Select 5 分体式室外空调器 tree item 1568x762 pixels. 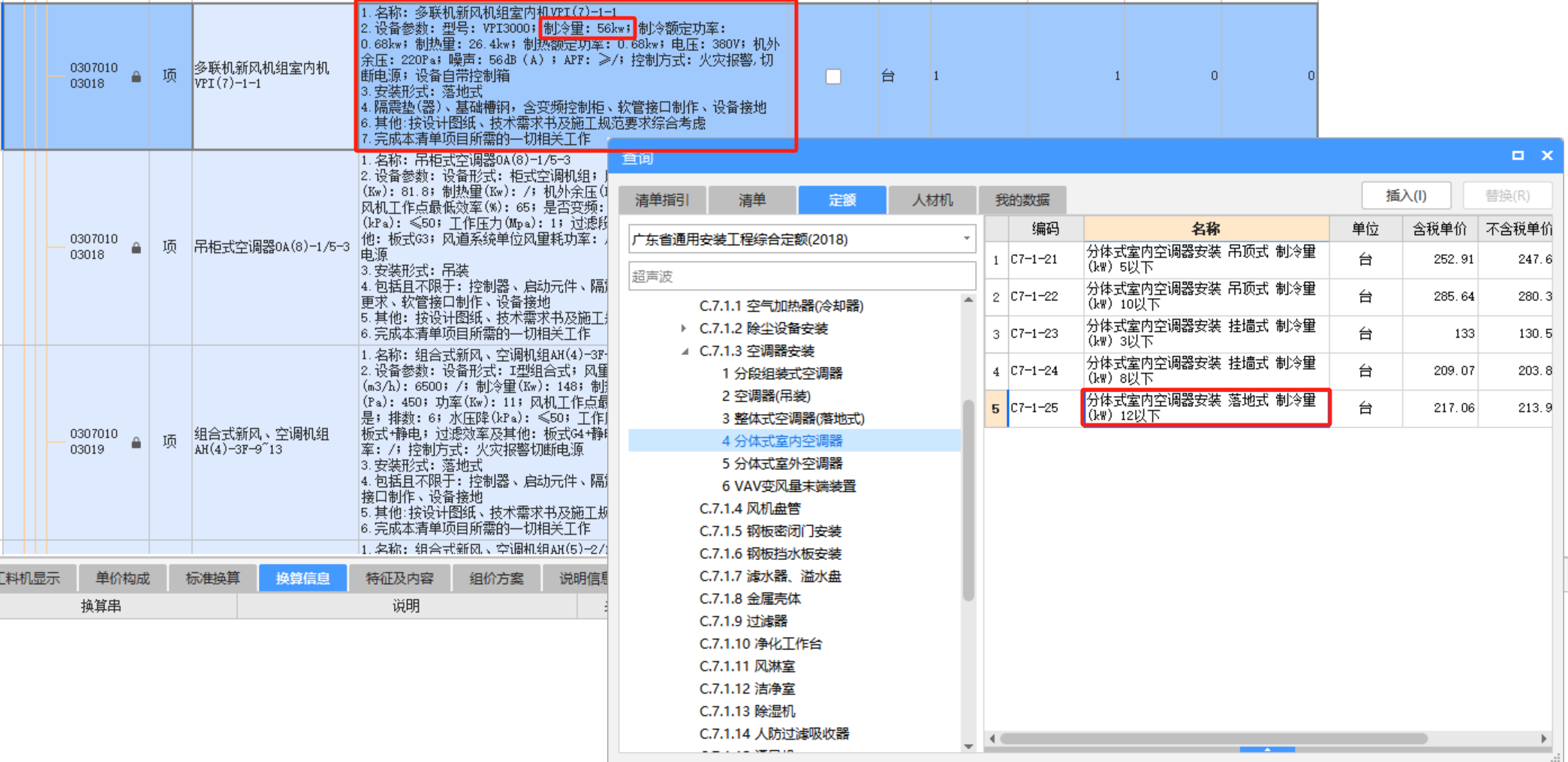coord(782,463)
